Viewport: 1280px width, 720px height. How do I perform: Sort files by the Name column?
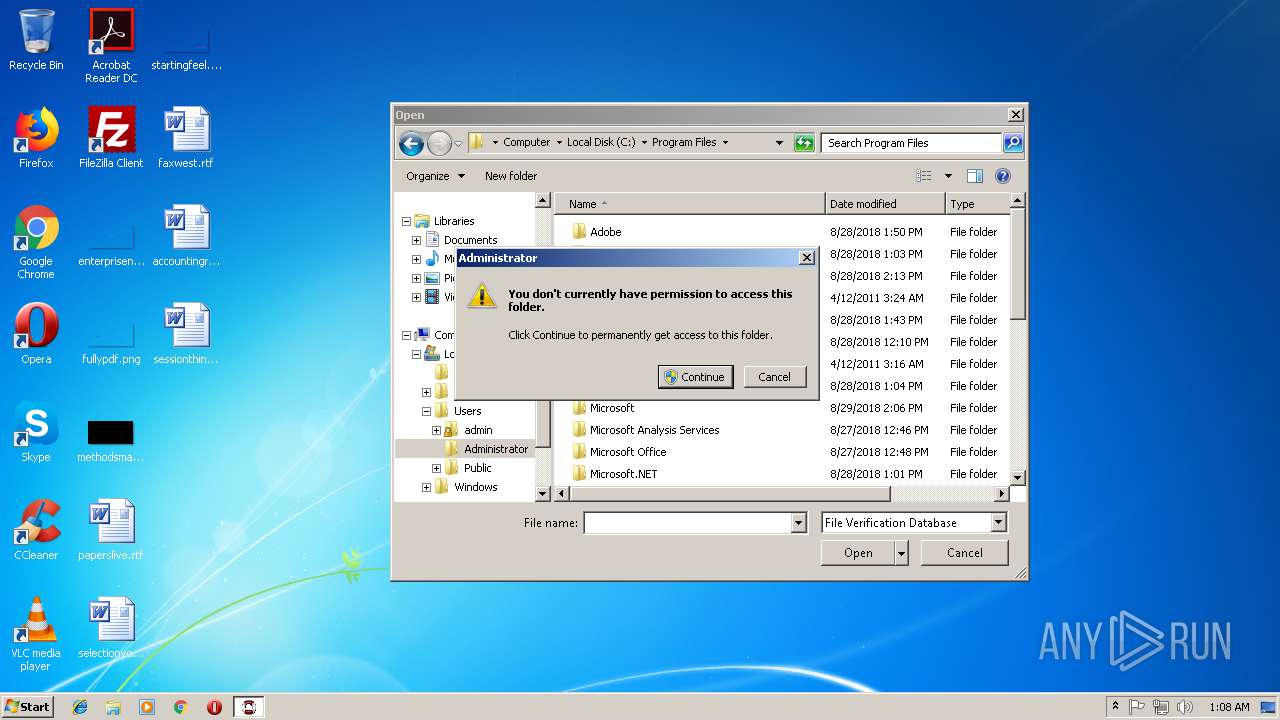coord(690,204)
